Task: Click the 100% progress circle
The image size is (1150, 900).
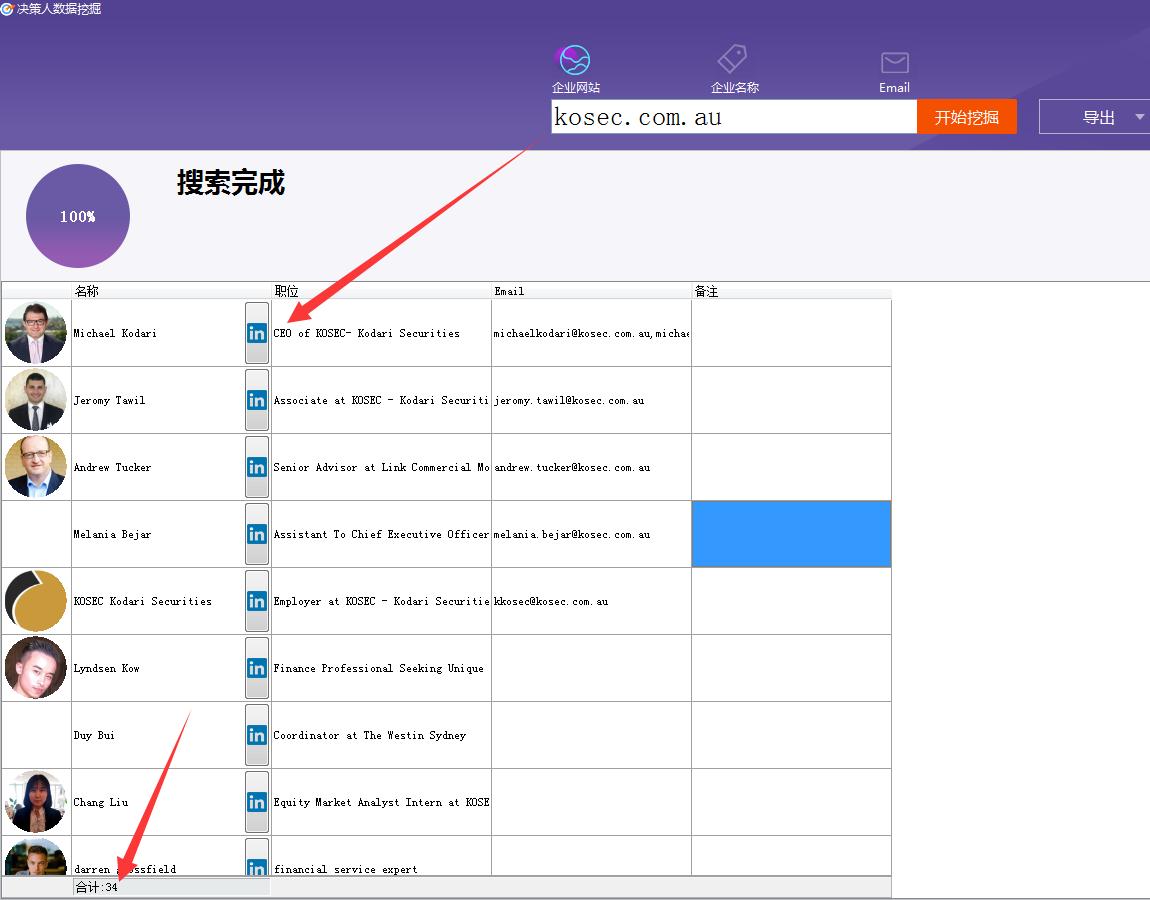Action: click(x=78, y=216)
